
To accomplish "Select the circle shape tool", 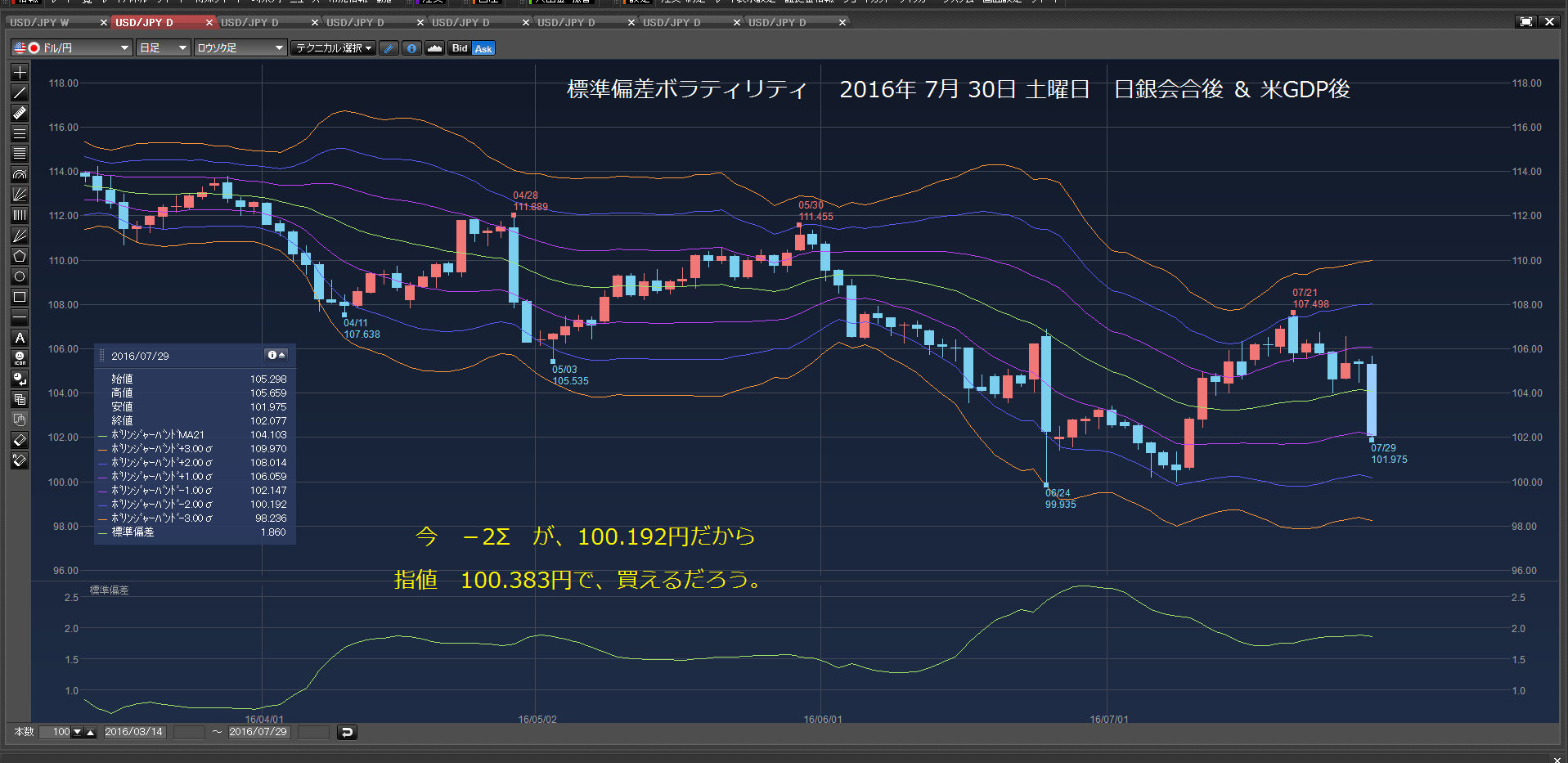I will point(20,276).
